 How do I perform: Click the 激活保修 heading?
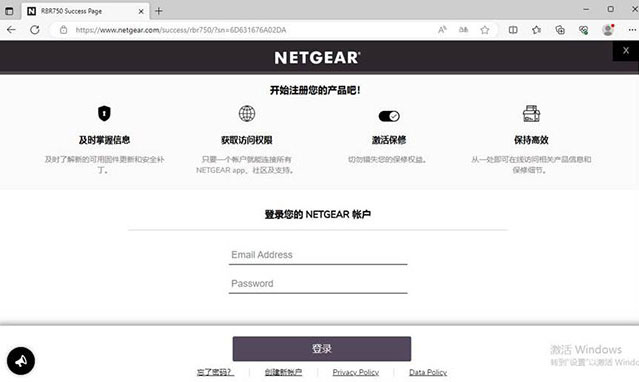click(x=389, y=140)
